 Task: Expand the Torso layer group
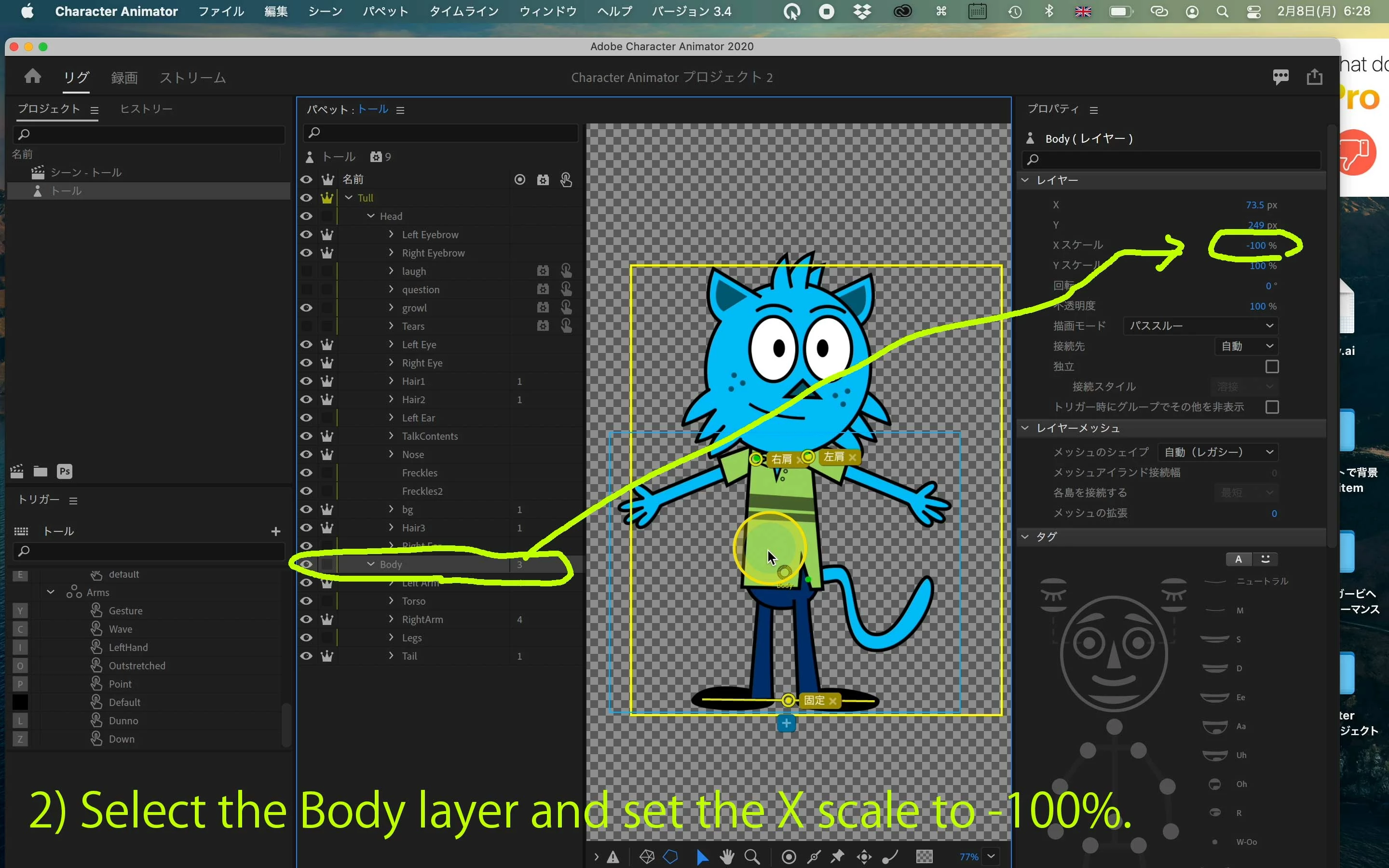tap(392, 601)
